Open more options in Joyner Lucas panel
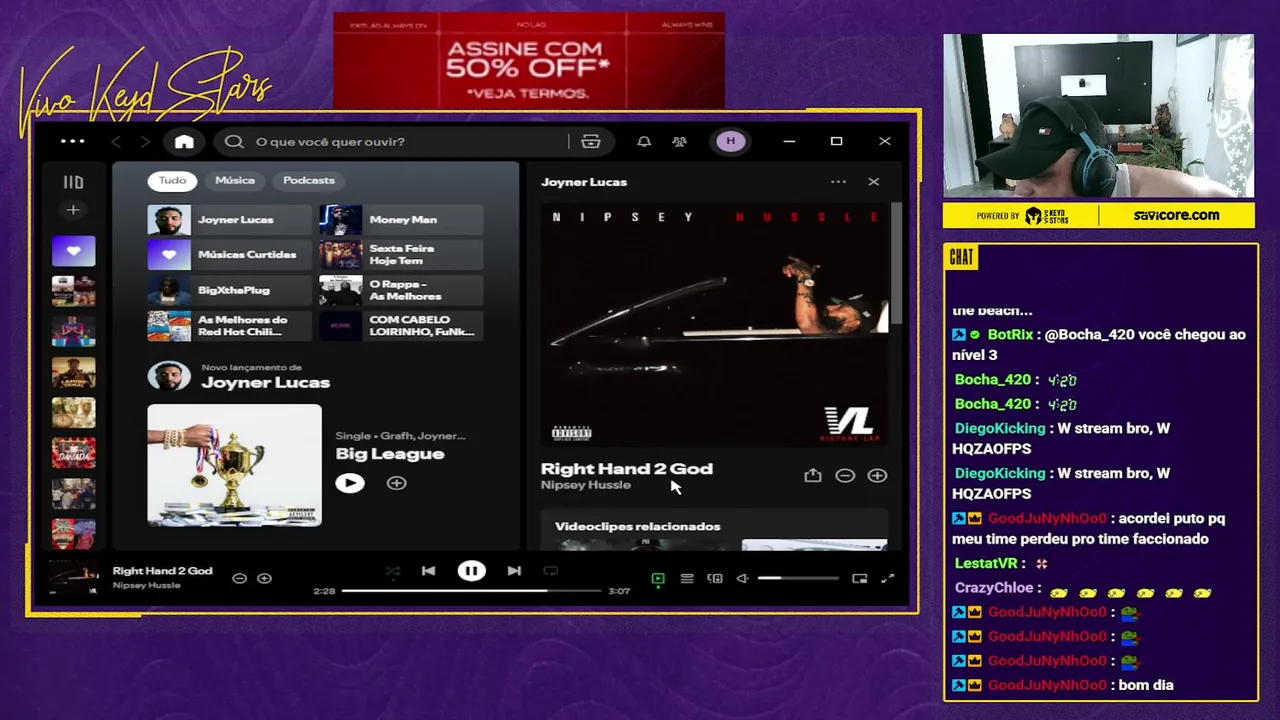1280x720 pixels. [x=838, y=182]
